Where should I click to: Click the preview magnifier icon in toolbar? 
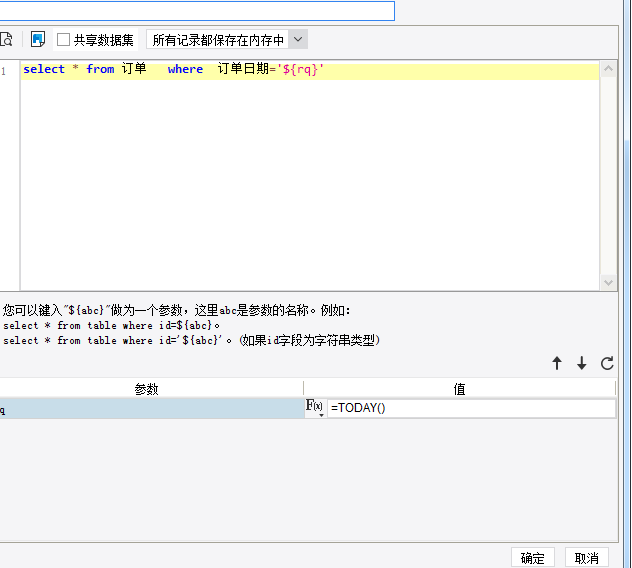click(6, 40)
